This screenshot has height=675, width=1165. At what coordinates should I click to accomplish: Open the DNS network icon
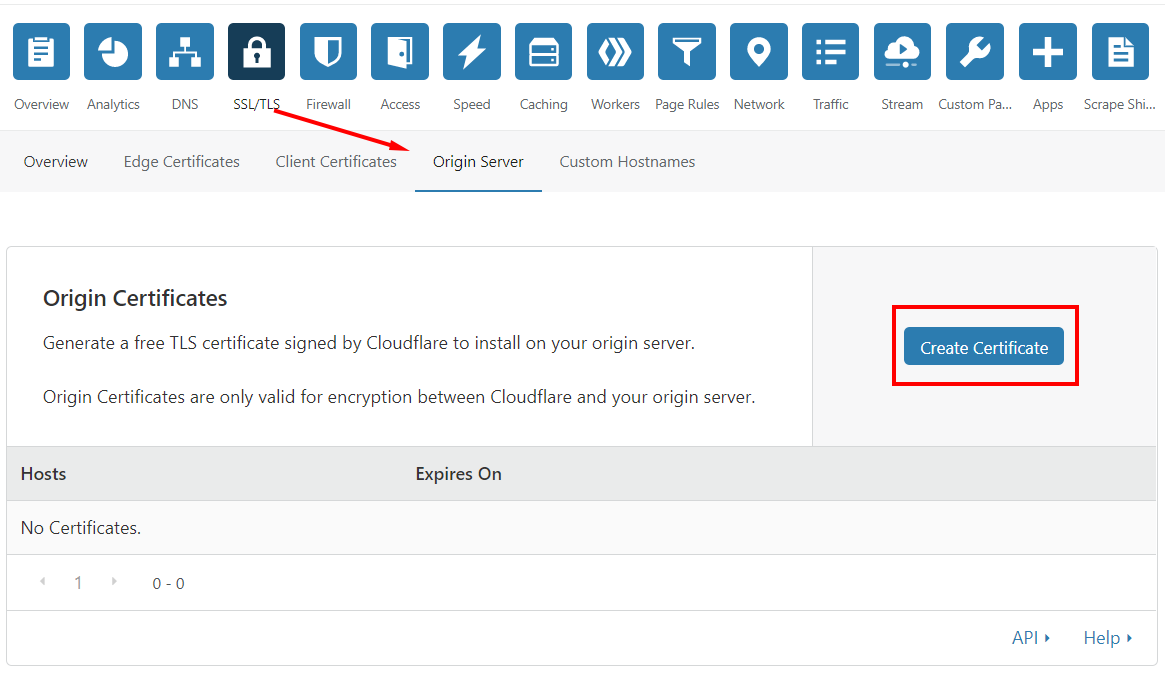coord(185,51)
